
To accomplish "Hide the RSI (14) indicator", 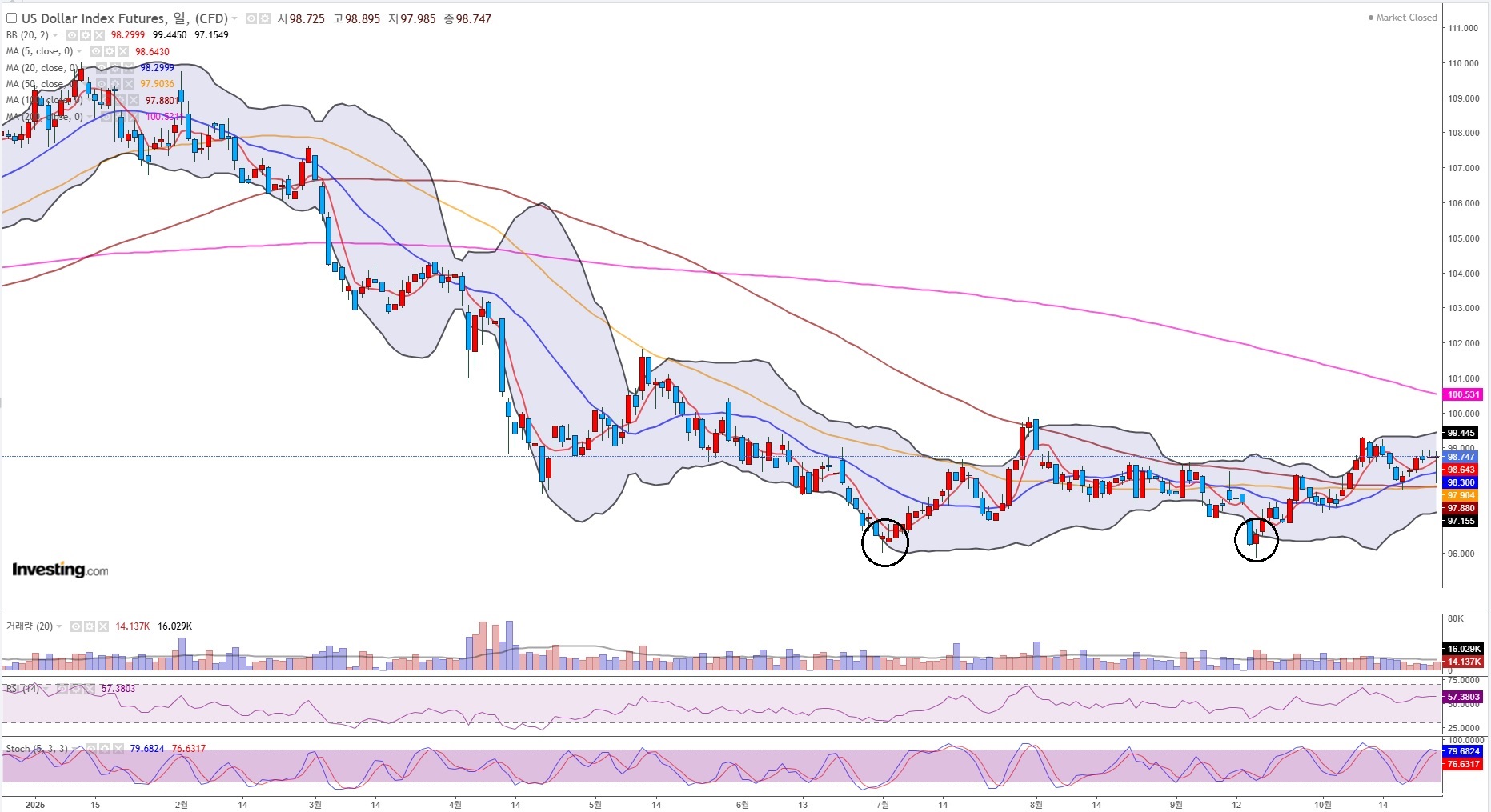I will [x=61, y=689].
